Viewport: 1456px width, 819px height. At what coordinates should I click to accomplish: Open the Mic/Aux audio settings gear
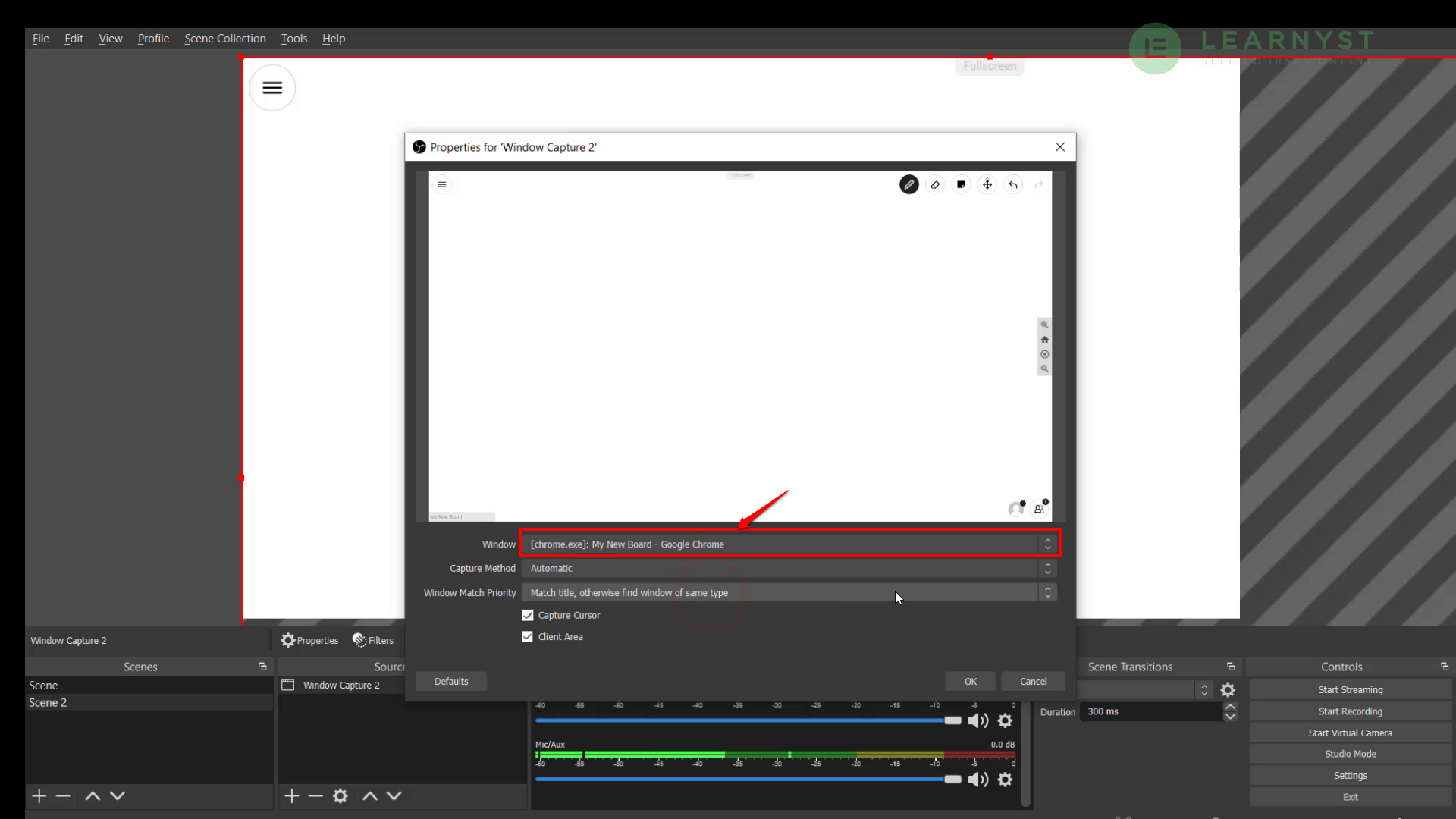1006,779
